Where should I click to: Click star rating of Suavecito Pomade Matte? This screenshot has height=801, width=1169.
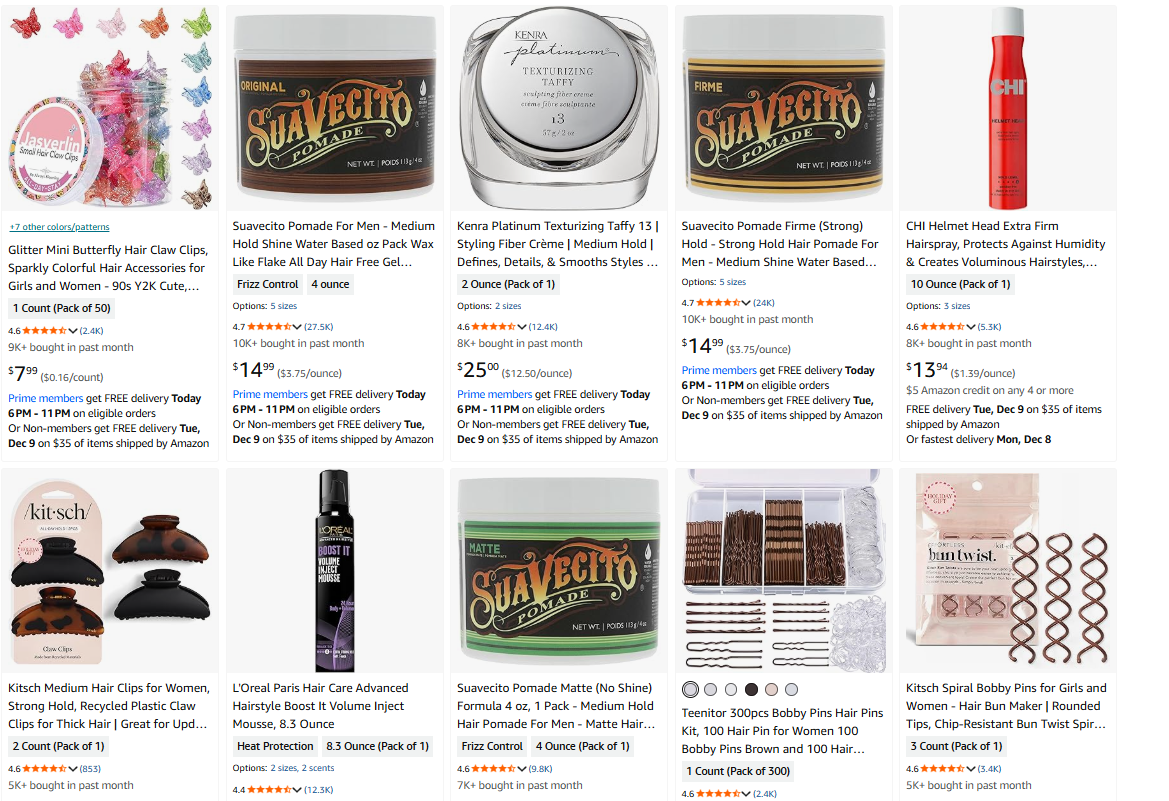click(493, 768)
